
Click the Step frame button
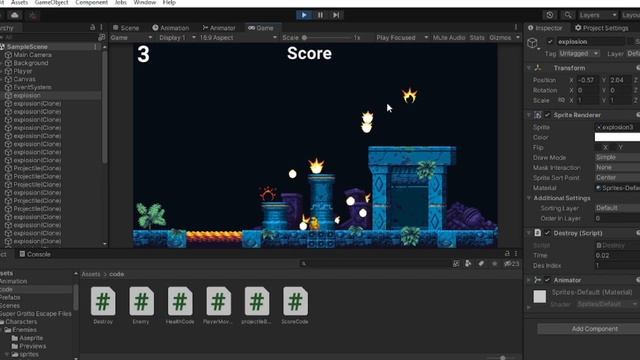point(336,15)
